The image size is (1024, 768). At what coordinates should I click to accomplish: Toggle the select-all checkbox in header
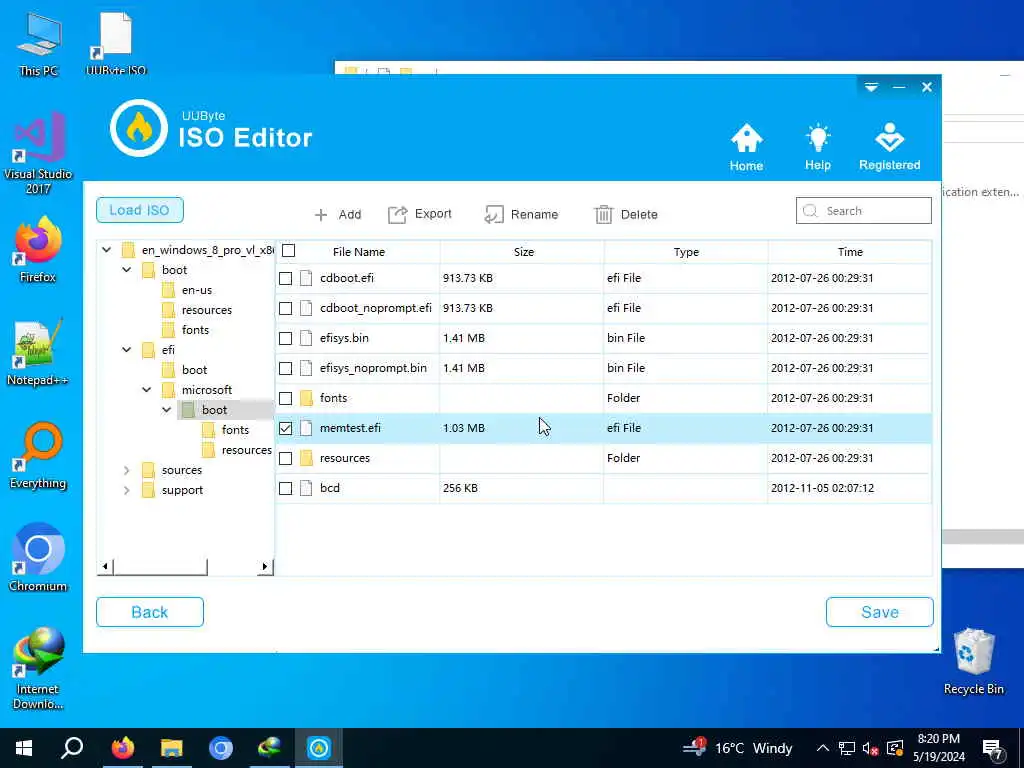(289, 251)
